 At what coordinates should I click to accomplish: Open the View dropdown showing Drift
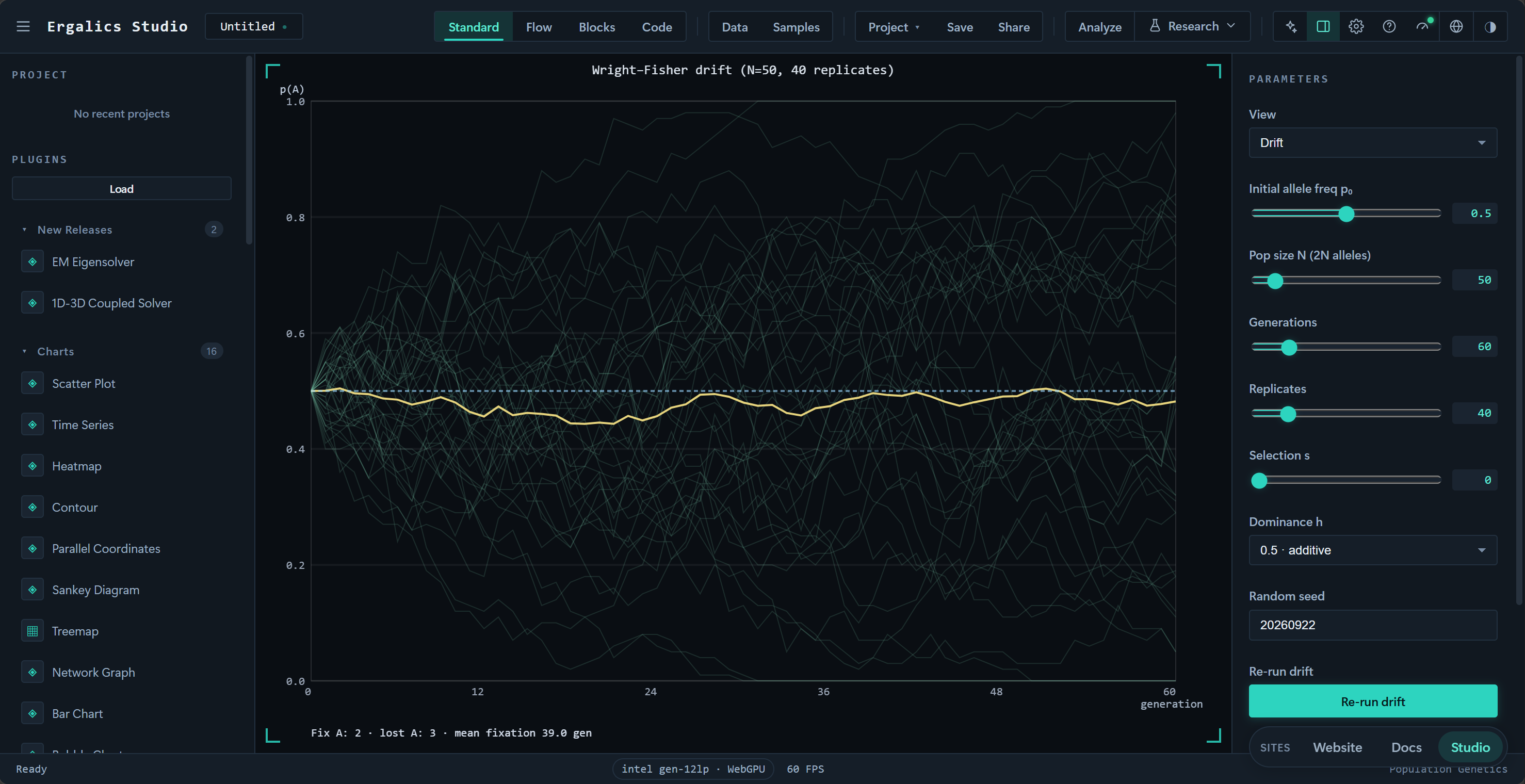tap(1372, 142)
